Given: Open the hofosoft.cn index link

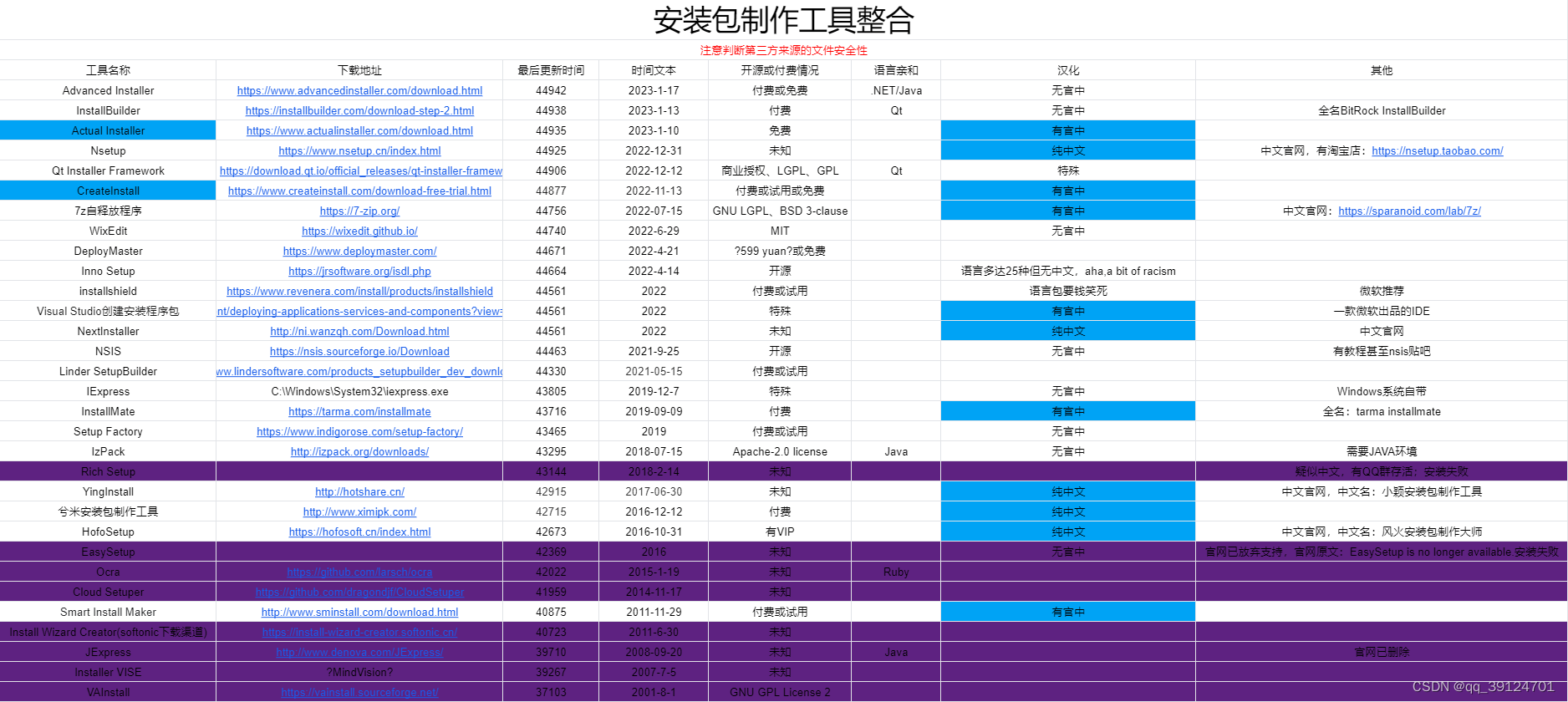Looking at the screenshot, I should tap(359, 532).
